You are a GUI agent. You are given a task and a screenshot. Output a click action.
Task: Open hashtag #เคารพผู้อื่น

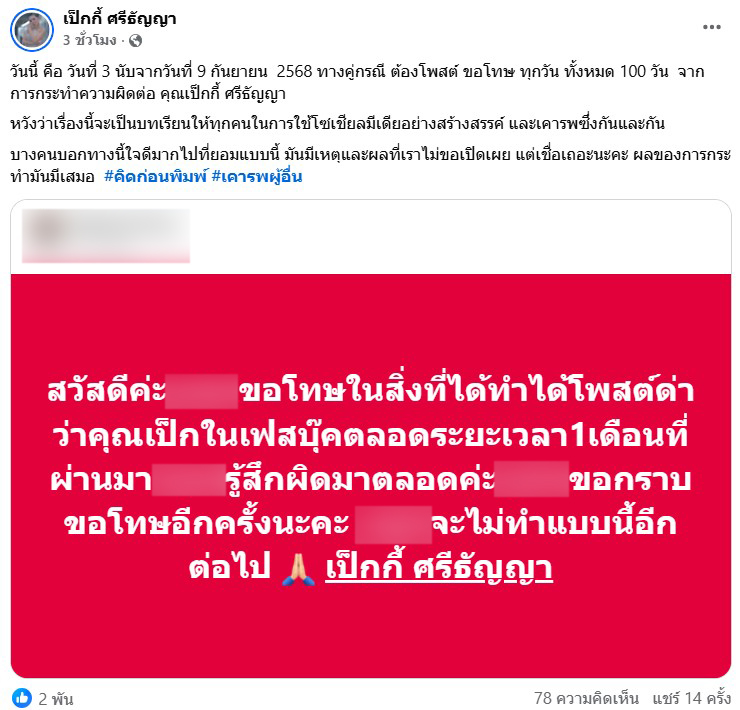pos(257,177)
